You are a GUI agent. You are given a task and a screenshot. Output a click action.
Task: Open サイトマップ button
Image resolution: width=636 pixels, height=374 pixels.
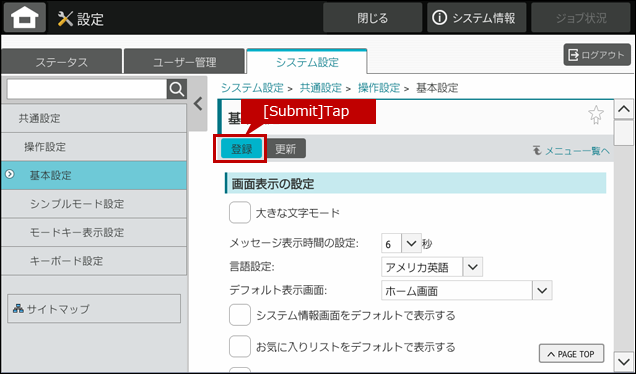pyautogui.click(x=94, y=309)
